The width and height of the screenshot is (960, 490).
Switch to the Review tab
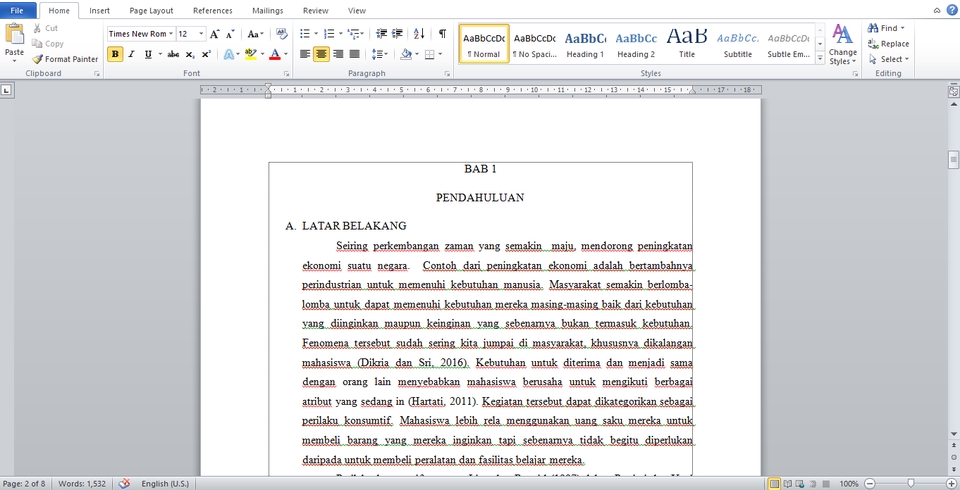[315, 10]
